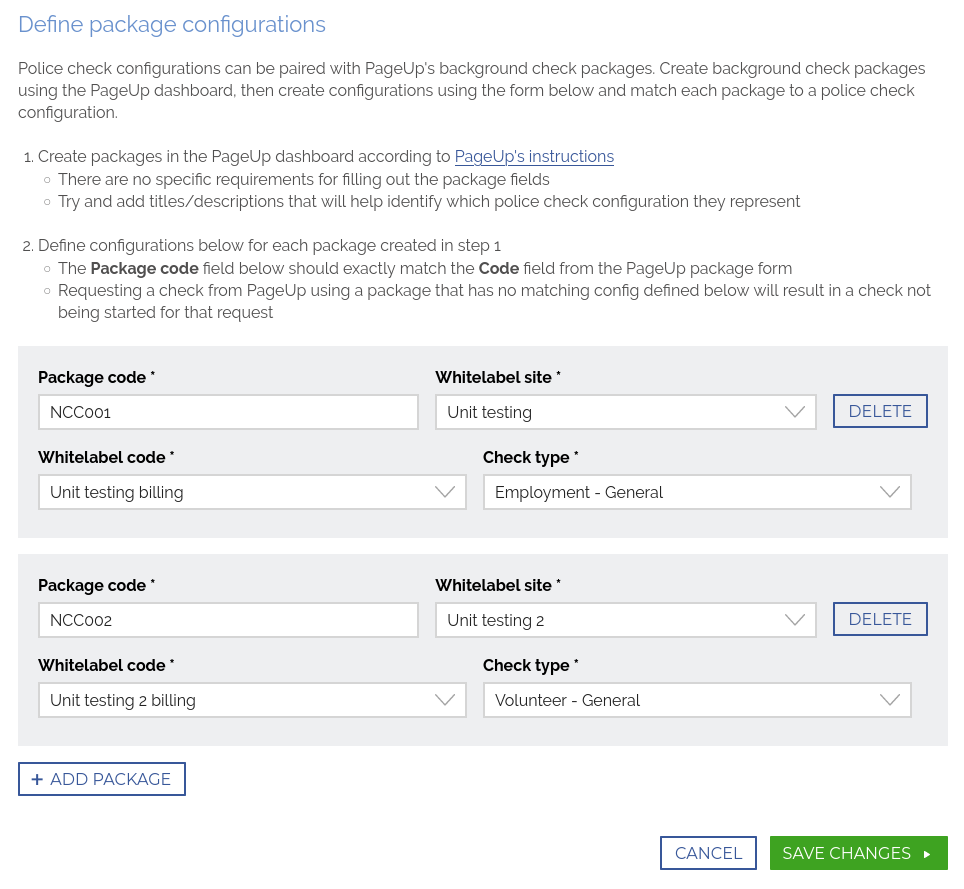The image size is (964, 889).
Task: Save changes to package configurations
Action: (x=858, y=853)
